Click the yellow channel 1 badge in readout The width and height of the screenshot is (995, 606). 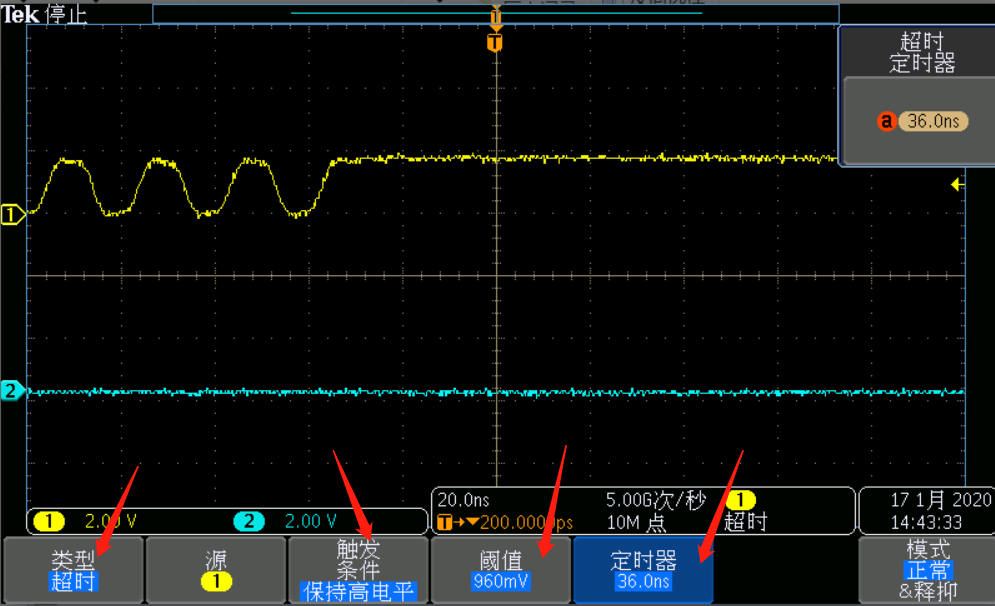point(49,522)
